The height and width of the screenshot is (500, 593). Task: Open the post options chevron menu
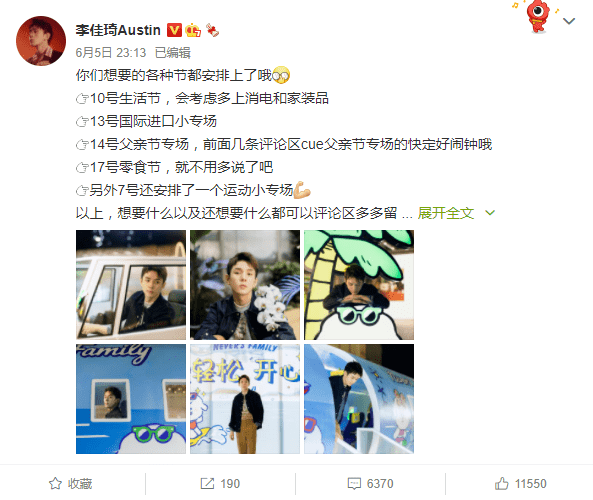coord(569,21)
